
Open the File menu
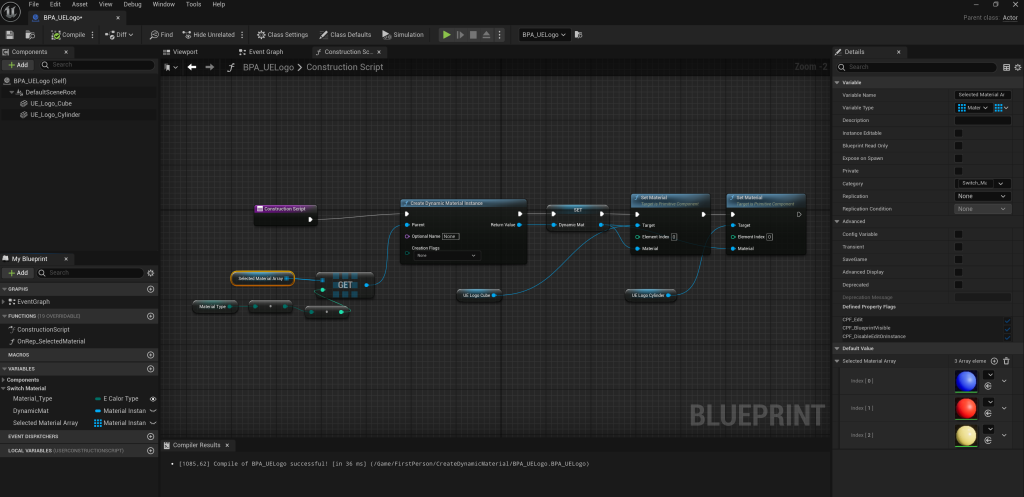point(34,4)
